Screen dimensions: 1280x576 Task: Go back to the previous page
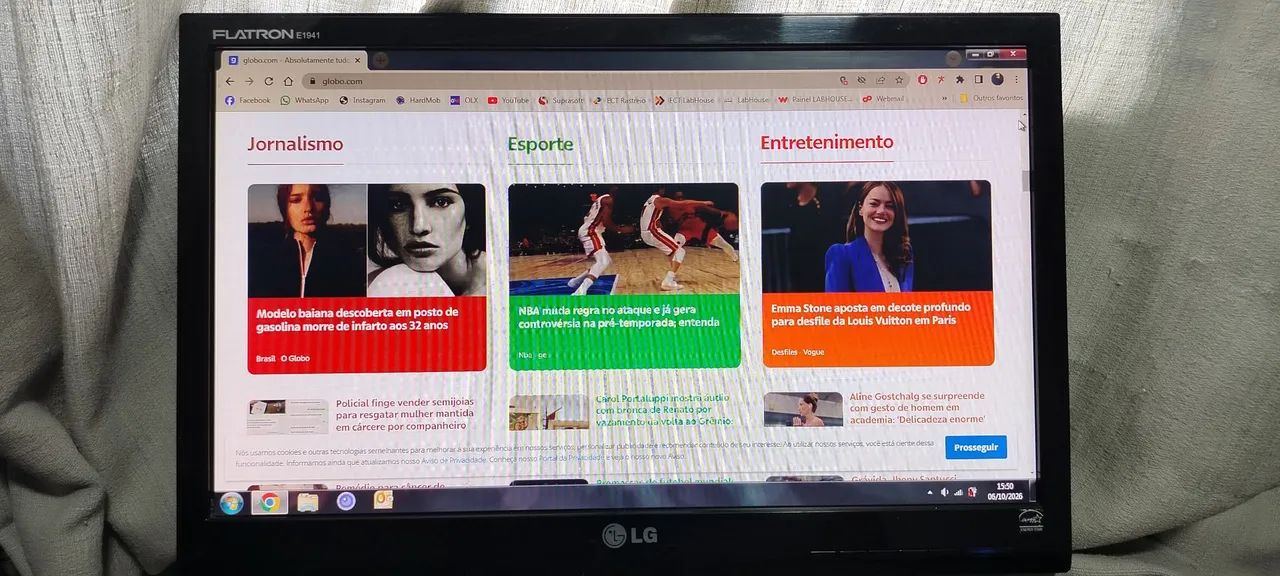click(x=230, y=81)
